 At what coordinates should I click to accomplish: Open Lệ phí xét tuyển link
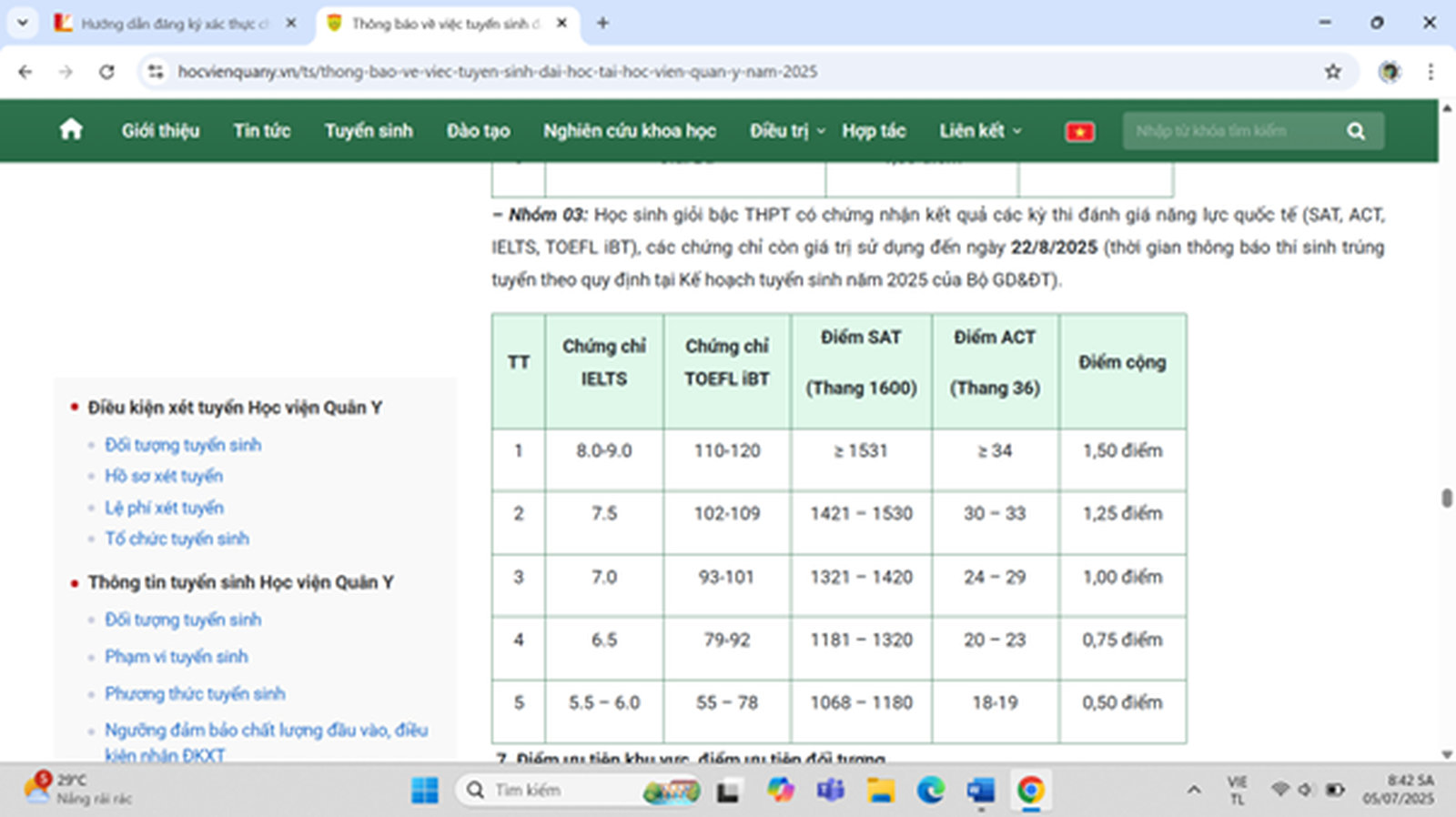point(164,508)
